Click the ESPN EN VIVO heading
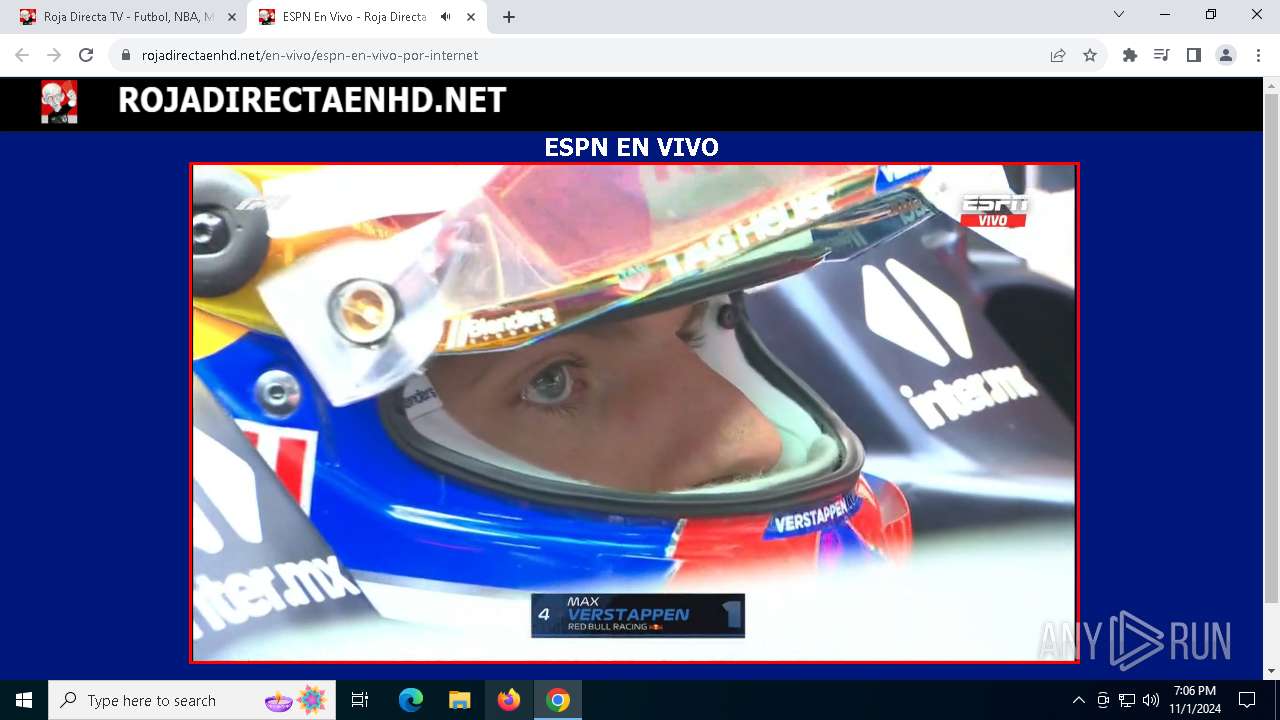Screen dimensions: 1280x720 (631, 147)
